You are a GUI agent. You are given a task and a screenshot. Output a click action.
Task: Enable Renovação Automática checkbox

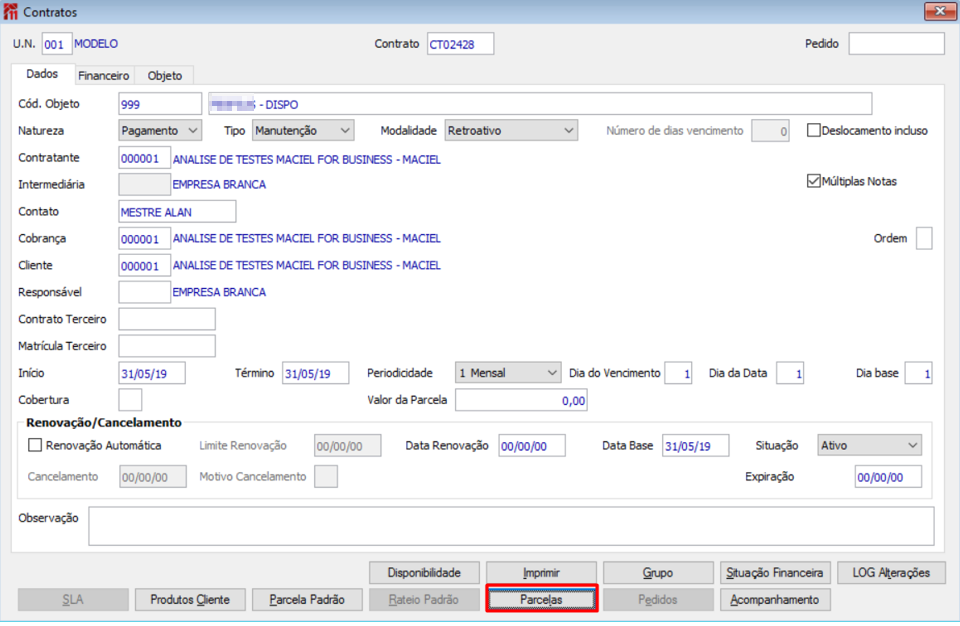click(35, 445)
